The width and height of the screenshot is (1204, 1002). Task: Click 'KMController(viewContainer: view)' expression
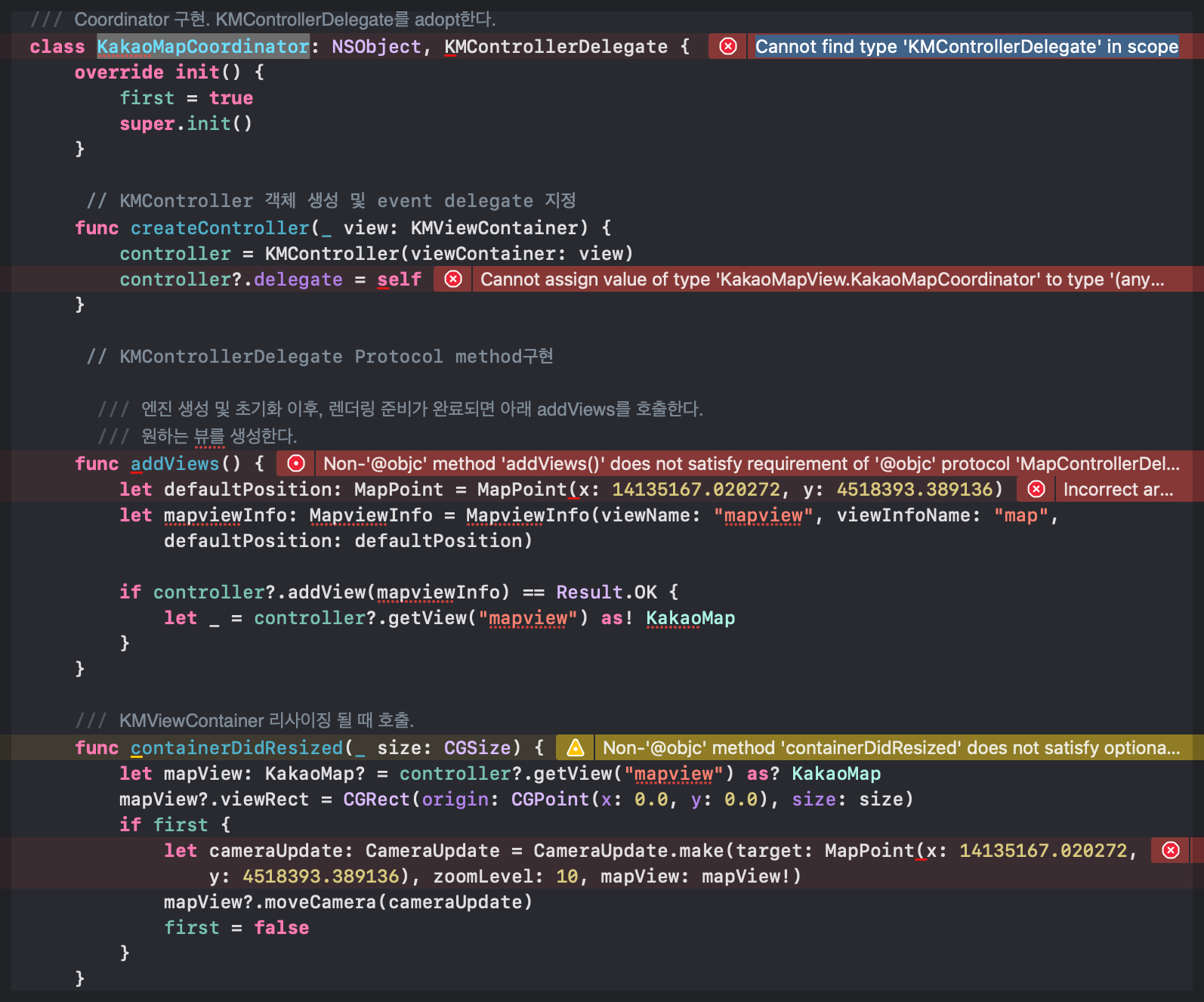[x=449, y=254]
